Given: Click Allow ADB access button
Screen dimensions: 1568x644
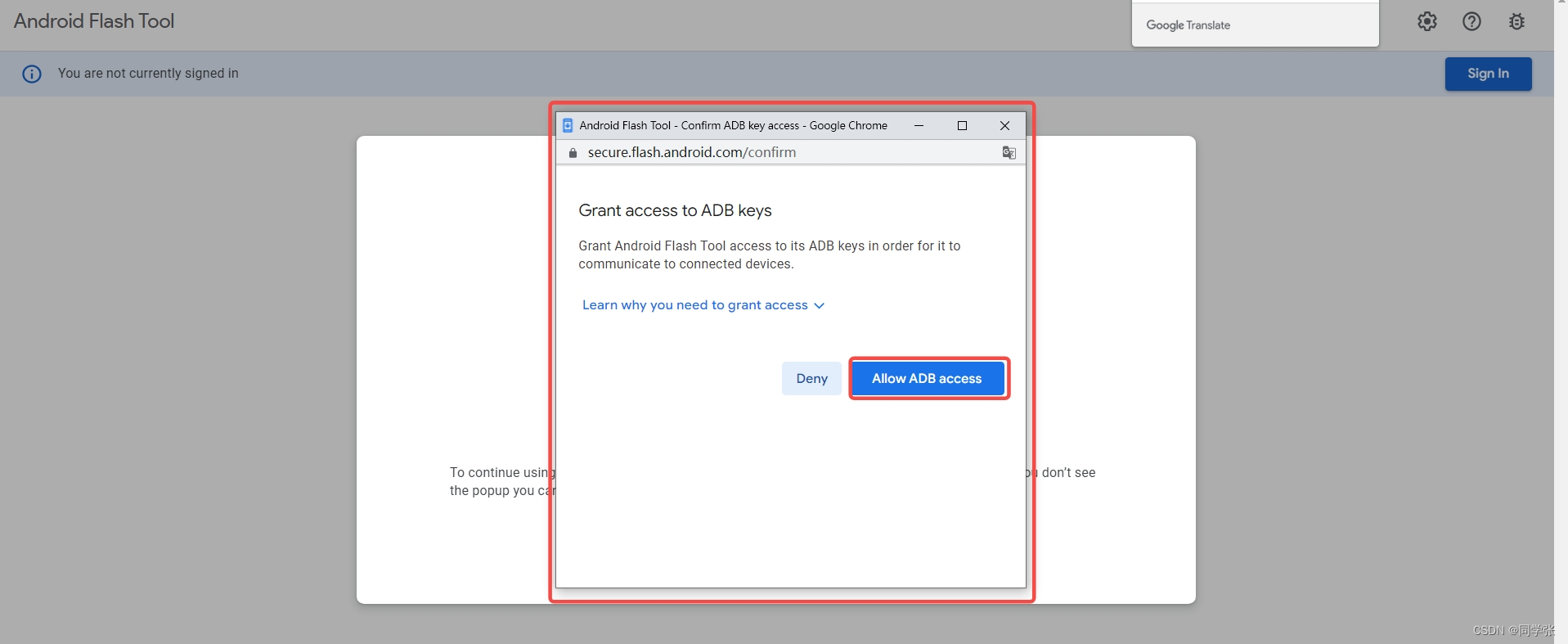Looking at the screenshot, I should 927,378.
